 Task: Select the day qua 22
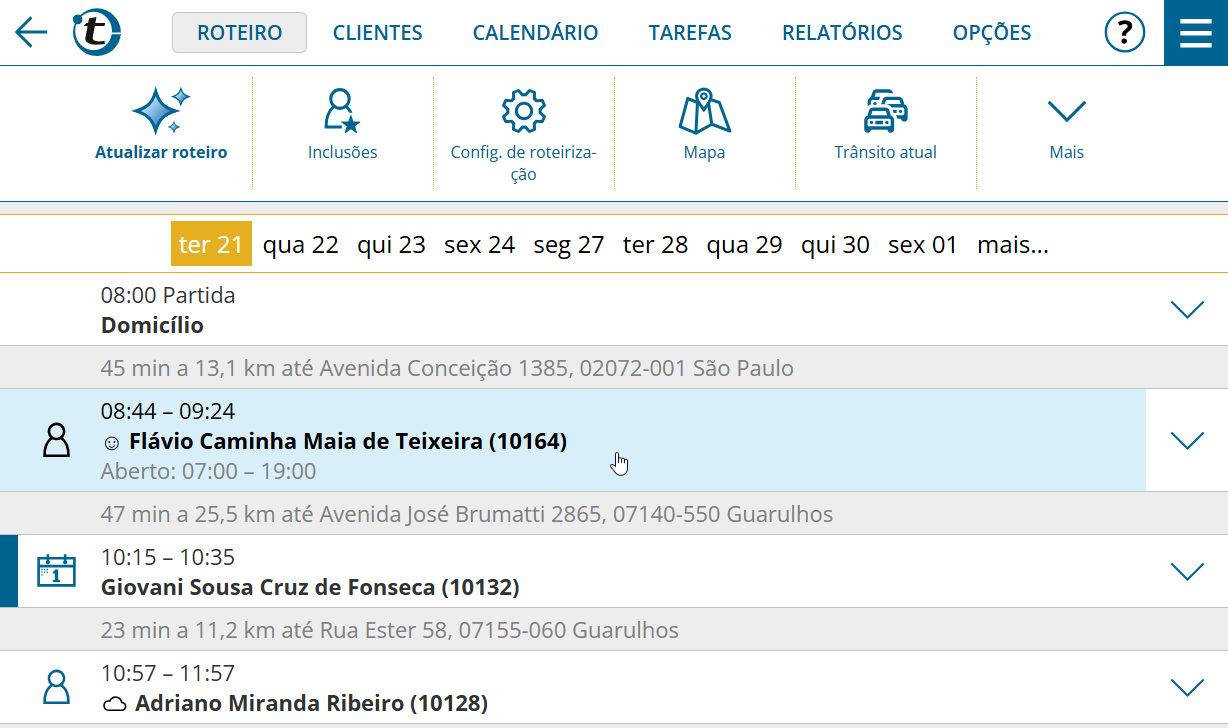[x=300, y=245]
